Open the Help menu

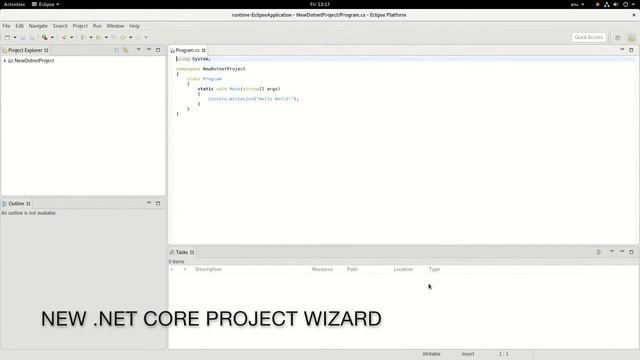(x=134, y=26)
